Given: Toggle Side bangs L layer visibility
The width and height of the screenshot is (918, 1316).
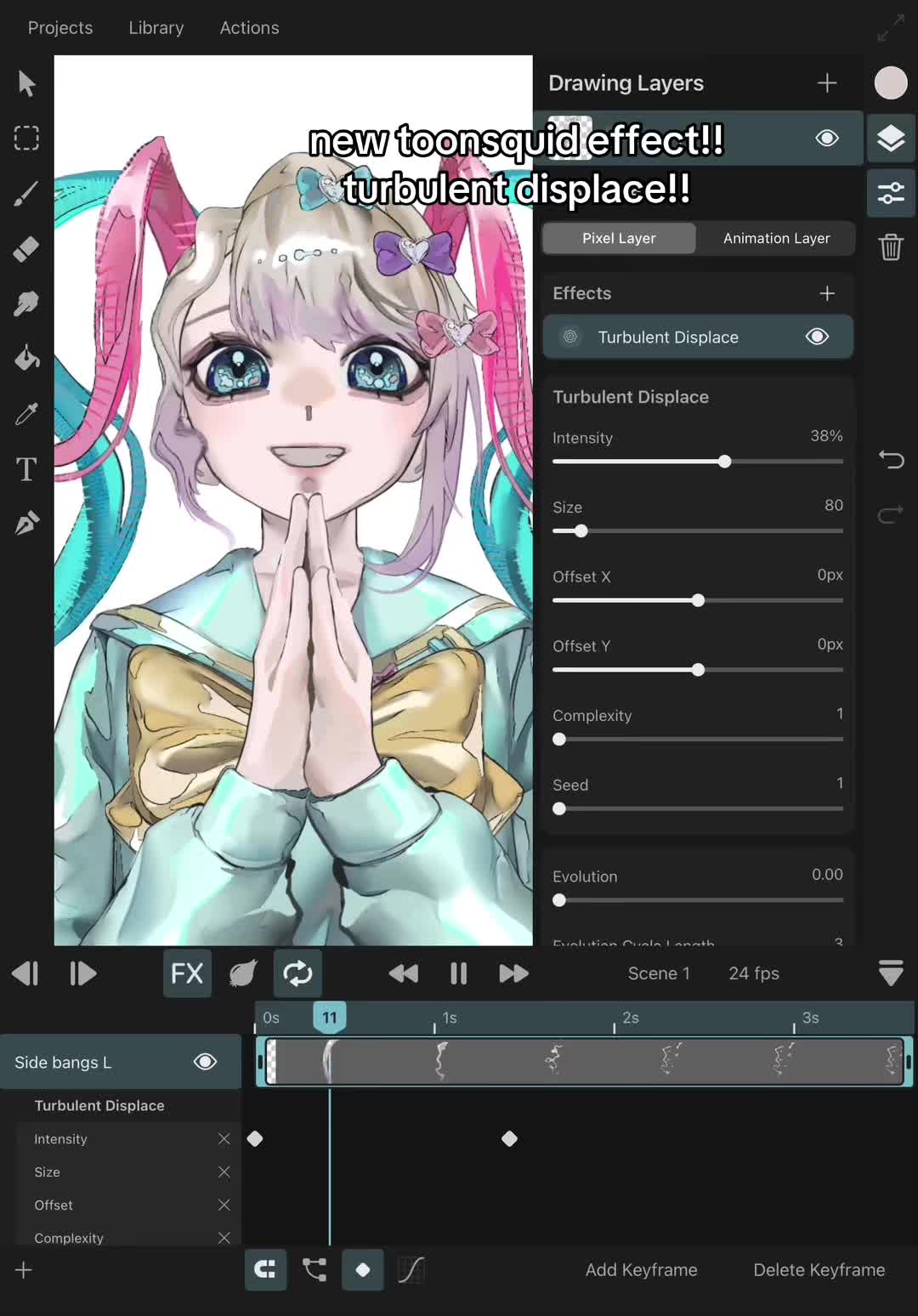Looking at the screenshot, I should pos(205,1062).
